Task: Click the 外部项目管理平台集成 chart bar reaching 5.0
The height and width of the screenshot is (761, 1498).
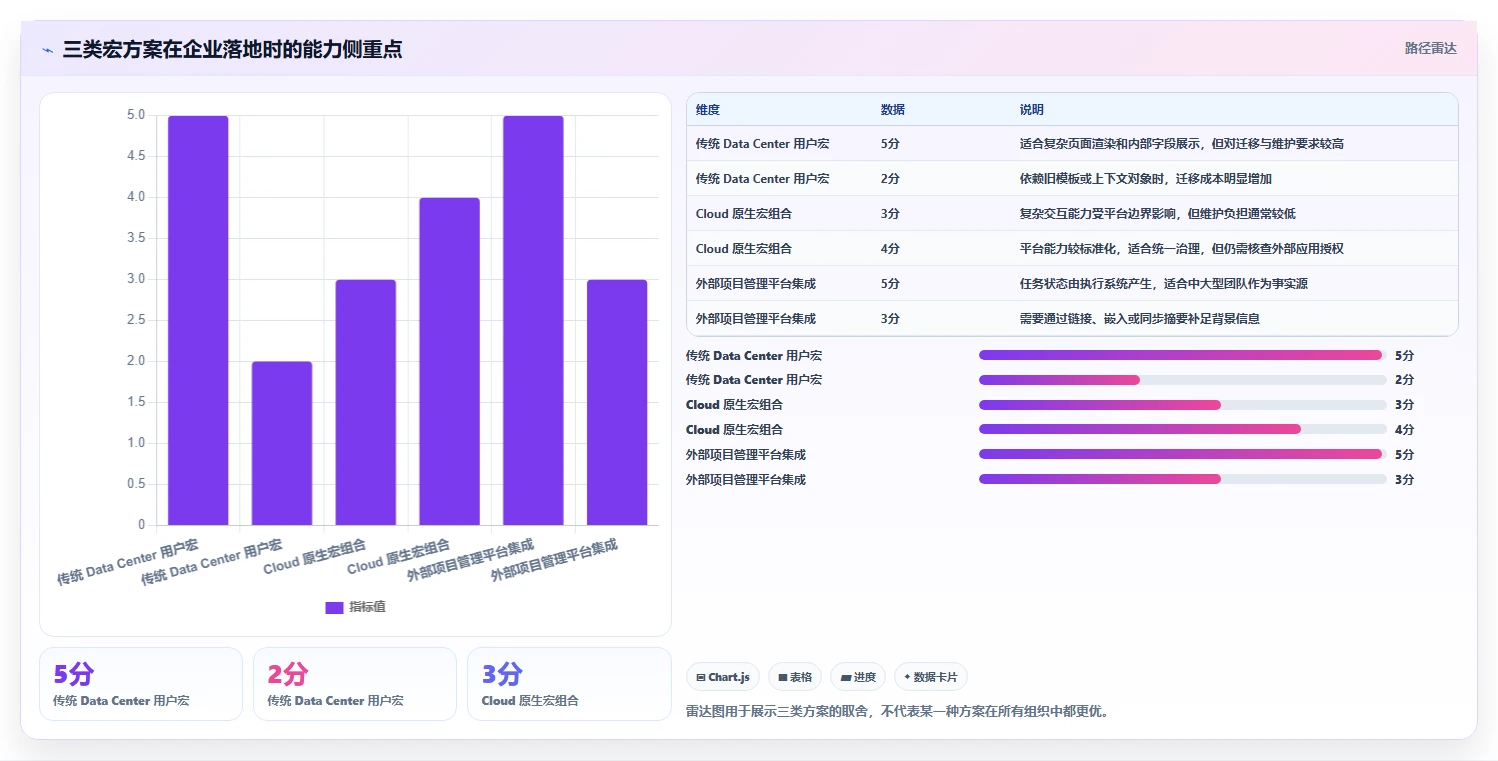Action: tap(533, 320)
